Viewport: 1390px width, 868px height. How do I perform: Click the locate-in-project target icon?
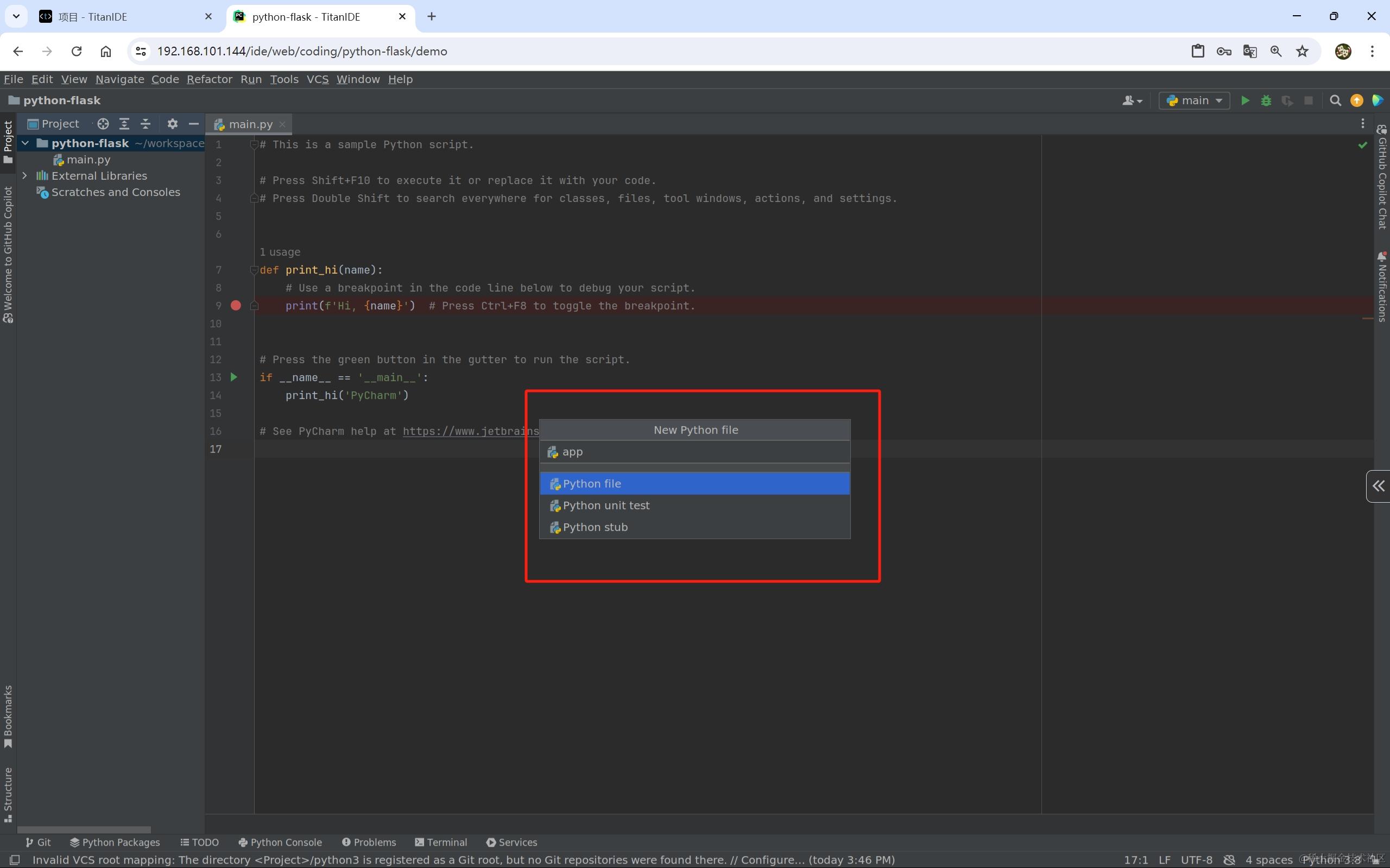point(103,123)
